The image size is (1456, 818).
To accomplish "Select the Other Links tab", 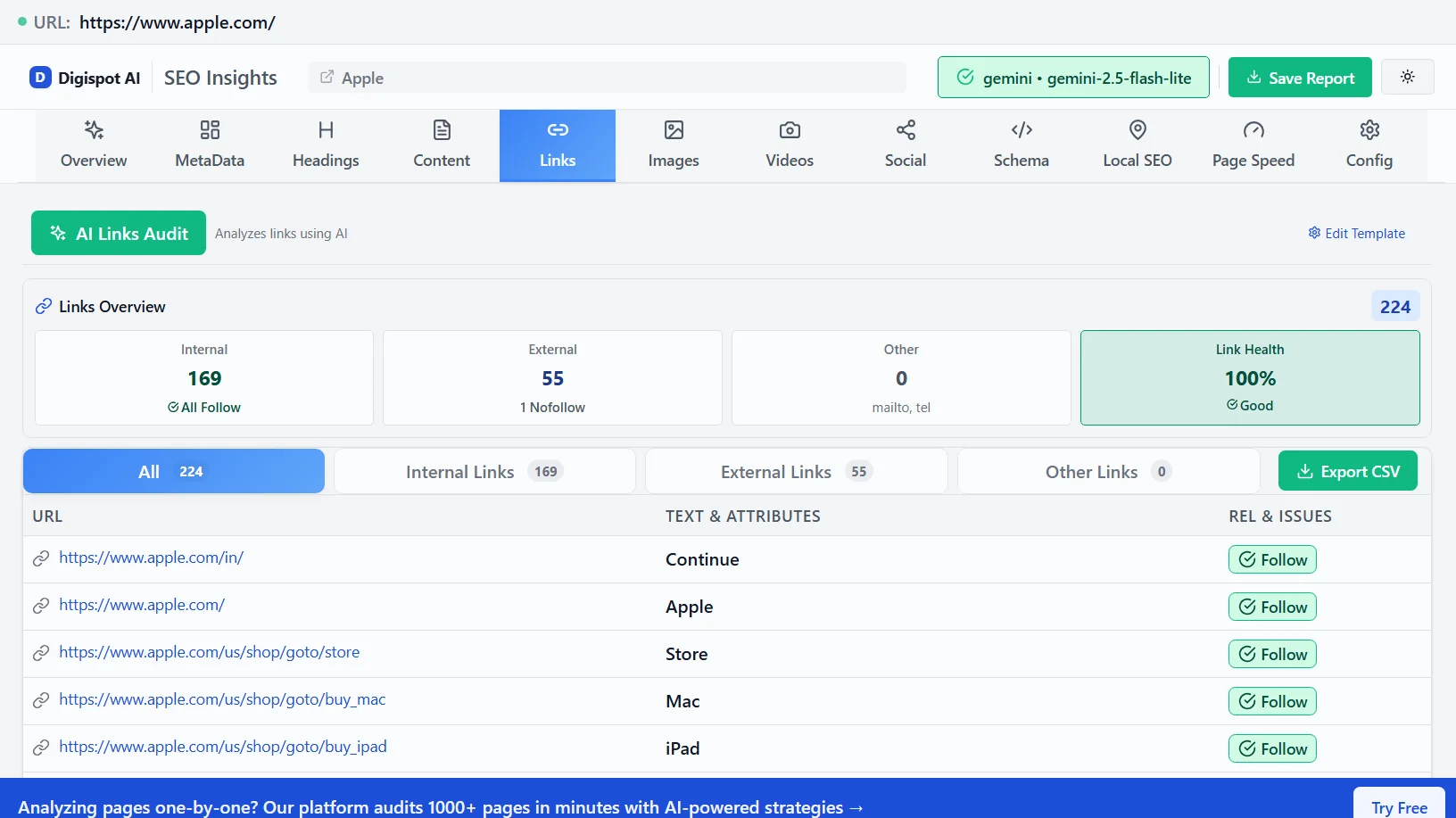I will click(x=1107, y=471).
